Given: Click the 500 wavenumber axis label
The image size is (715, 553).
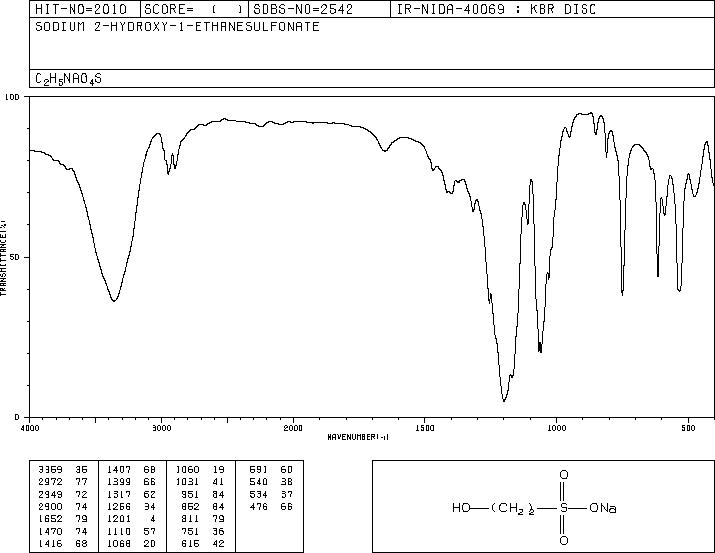Looking at the screenshot, I should [x=688, y=428].
